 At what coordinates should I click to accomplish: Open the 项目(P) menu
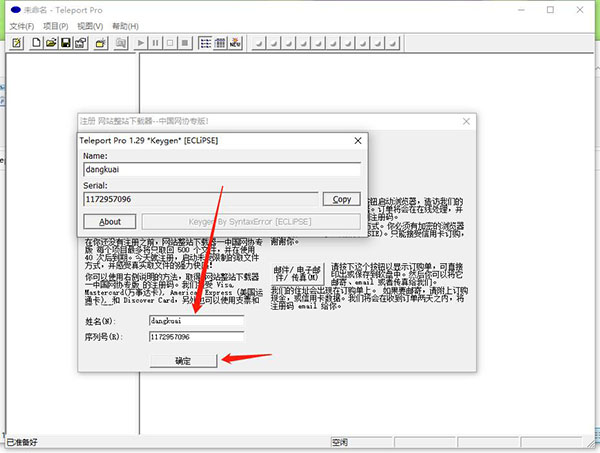point(55,26)
